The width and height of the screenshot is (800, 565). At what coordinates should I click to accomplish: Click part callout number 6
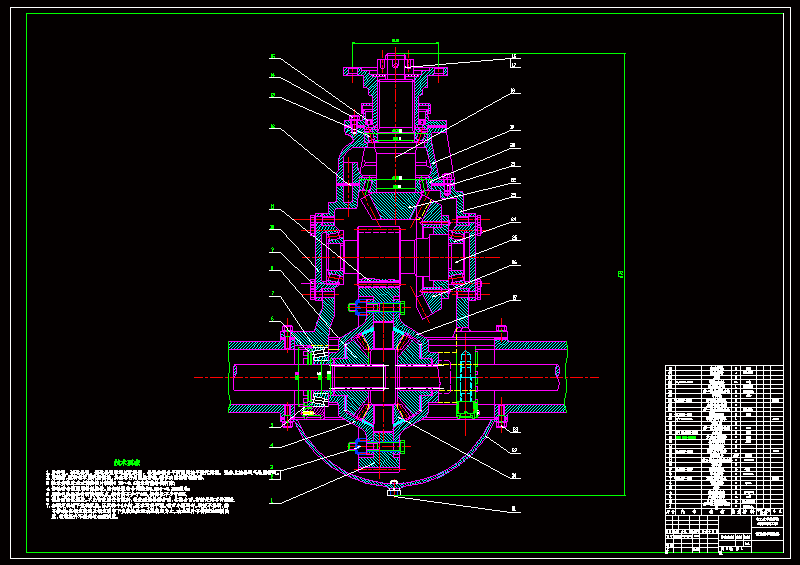[272, 318]
